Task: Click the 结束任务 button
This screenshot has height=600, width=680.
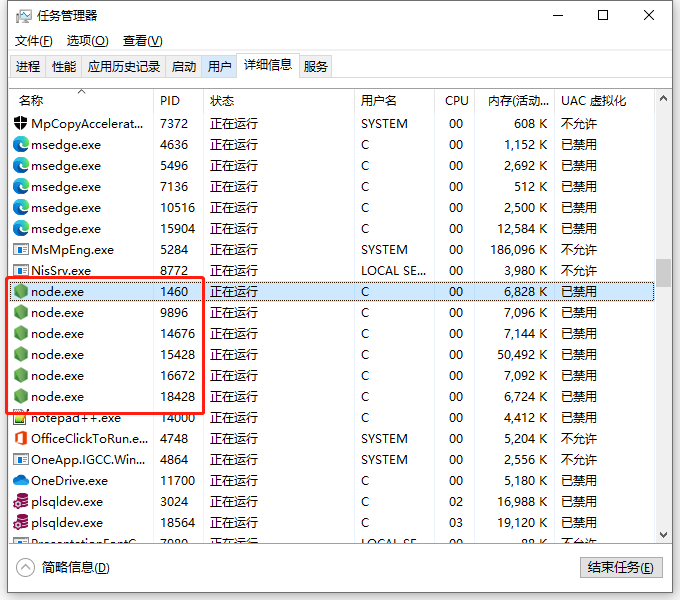Action: pos(620,567)
